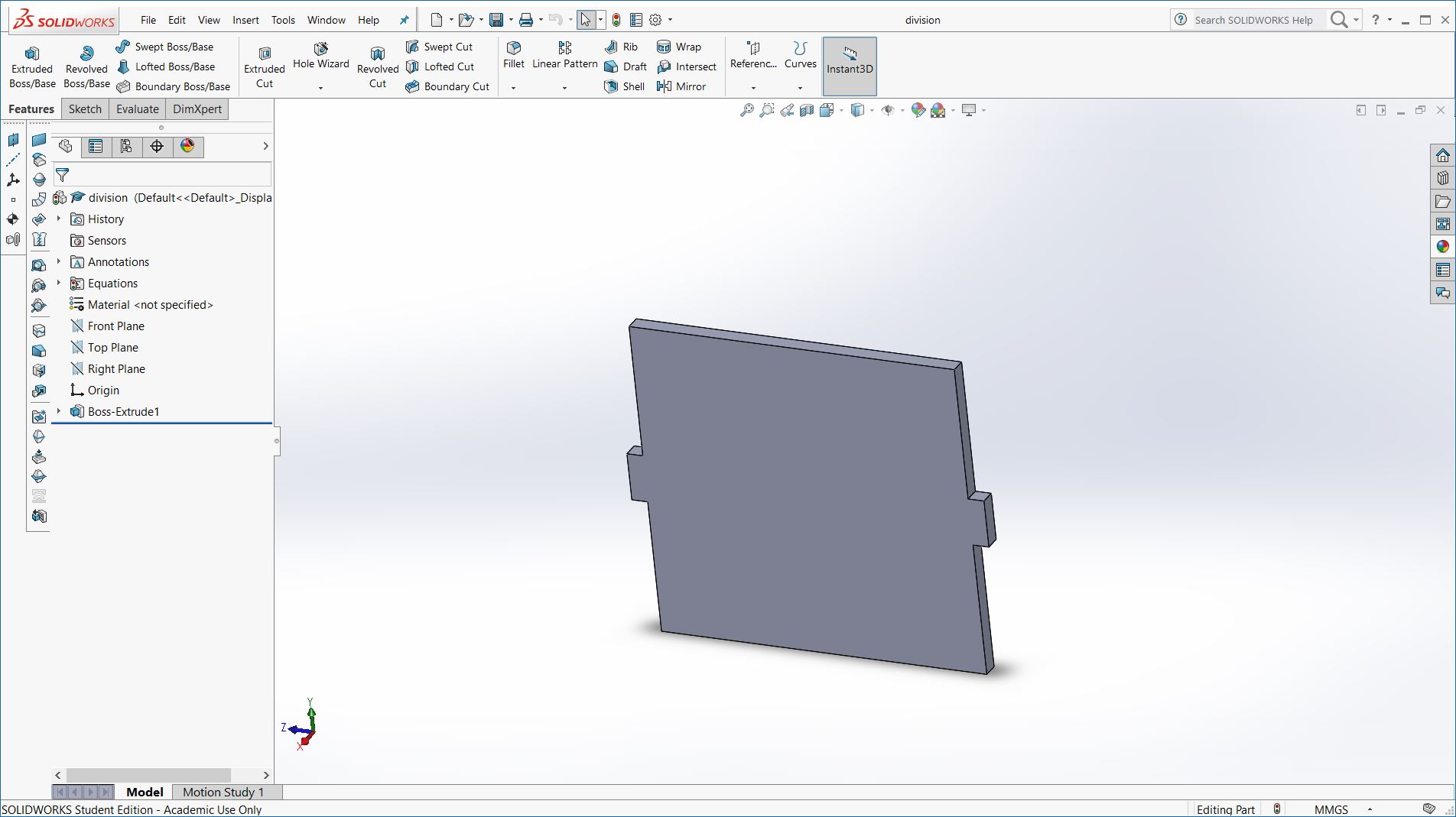
Task: Open the Hole Wizard tool
Action: 321,57
